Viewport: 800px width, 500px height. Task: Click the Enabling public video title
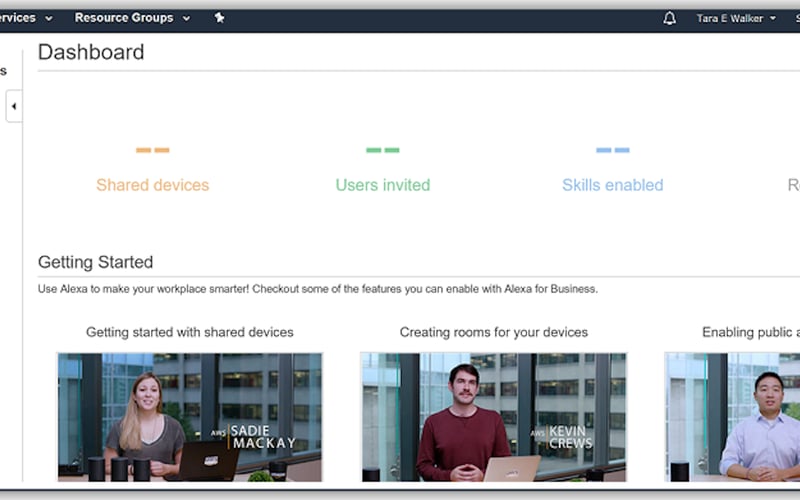[x=751, y=332]
